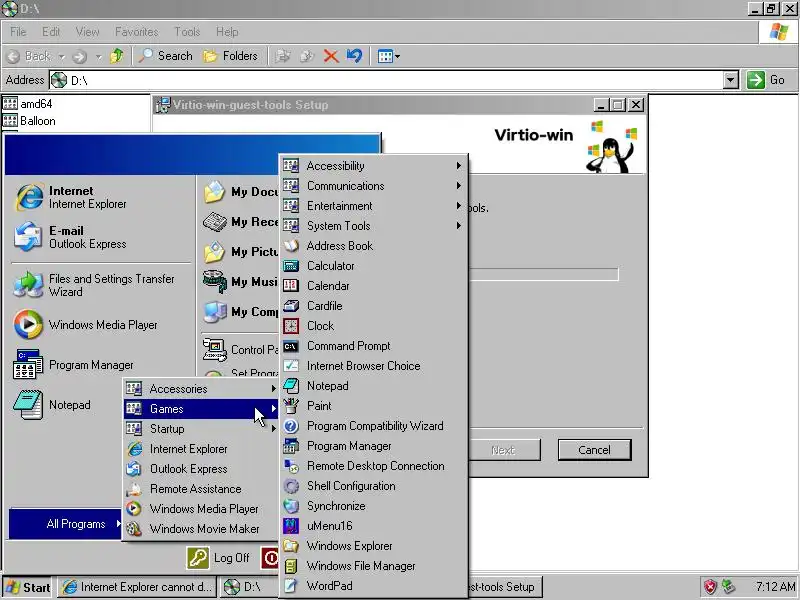The height and width of the screenshot is (600, 800).
Task: Launch Synchronize
Action: point(373,506)
